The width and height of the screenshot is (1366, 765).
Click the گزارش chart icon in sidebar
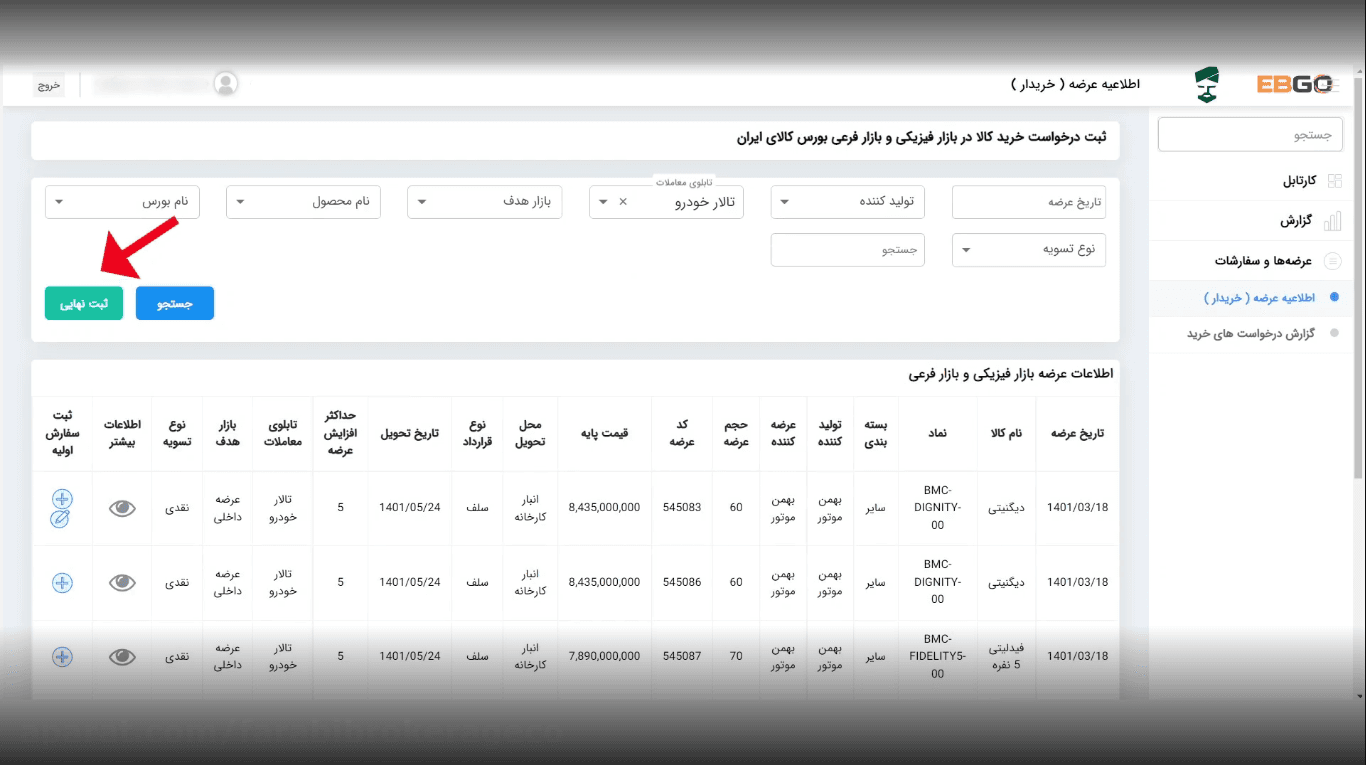[x=1332, y=221]
